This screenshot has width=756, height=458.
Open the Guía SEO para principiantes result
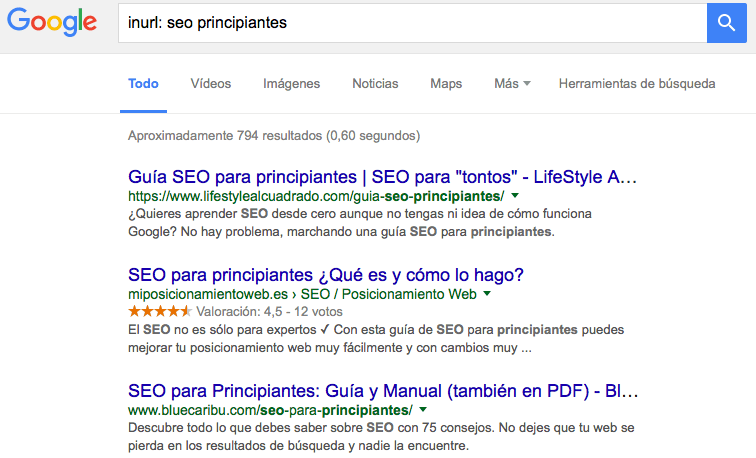382,177
